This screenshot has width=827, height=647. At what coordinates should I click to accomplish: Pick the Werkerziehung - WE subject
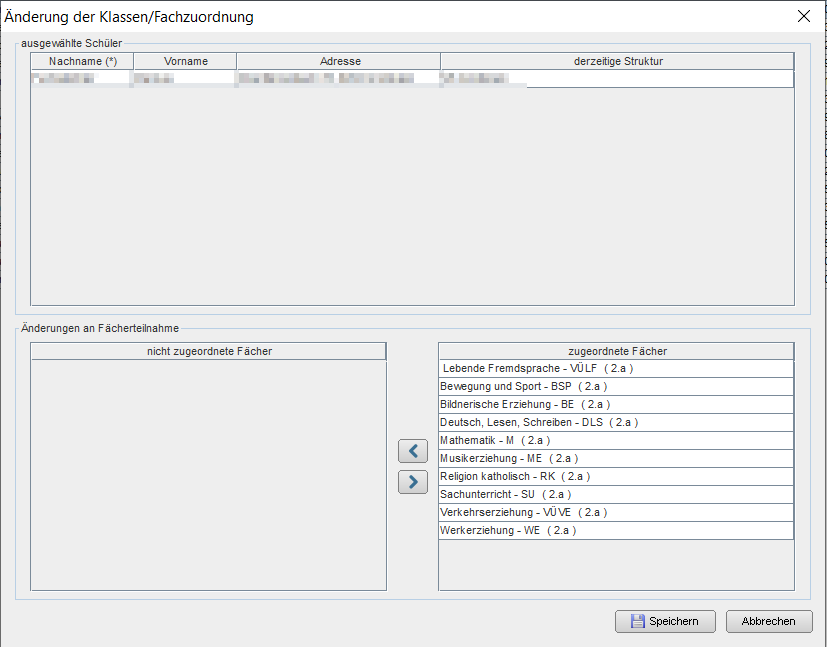(x=508, y=530)
